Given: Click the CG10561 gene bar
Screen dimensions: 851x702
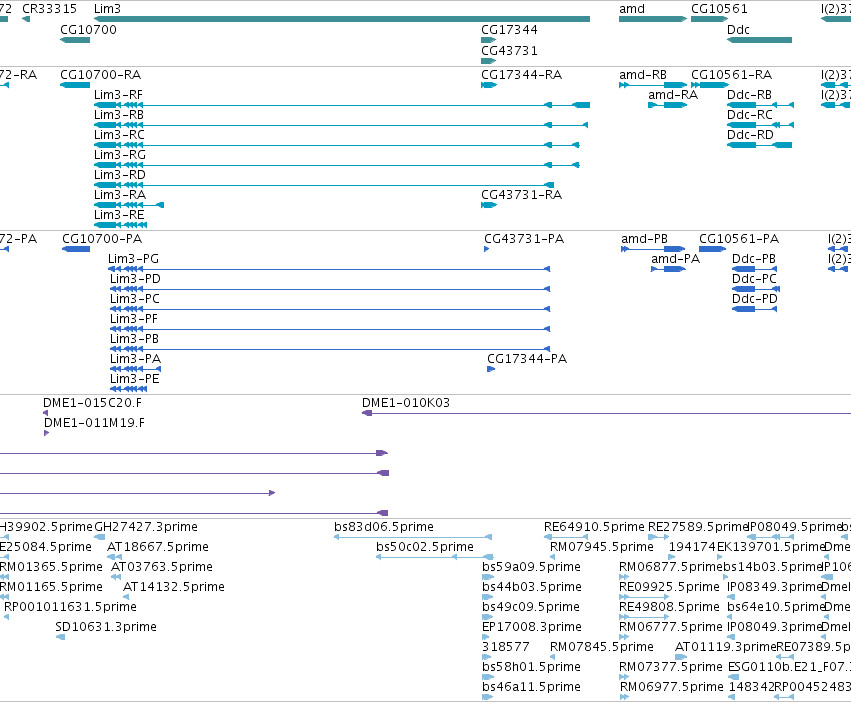Looking at the screenshot, I should click(x=709, y=19).
